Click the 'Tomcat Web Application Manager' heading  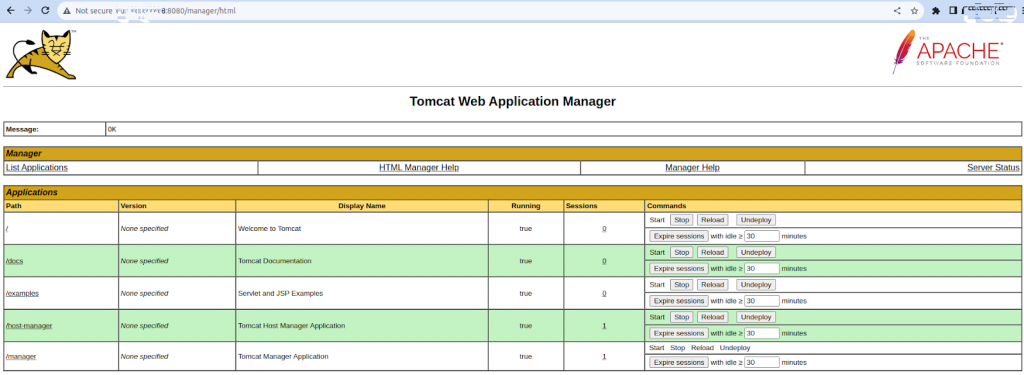click(x=513, y=101)
